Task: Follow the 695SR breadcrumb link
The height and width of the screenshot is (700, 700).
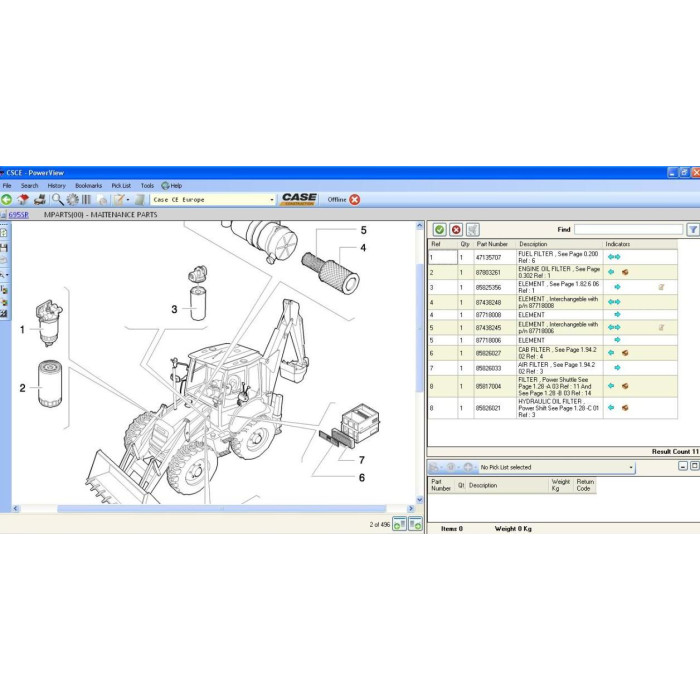Action: click(18, 215)
